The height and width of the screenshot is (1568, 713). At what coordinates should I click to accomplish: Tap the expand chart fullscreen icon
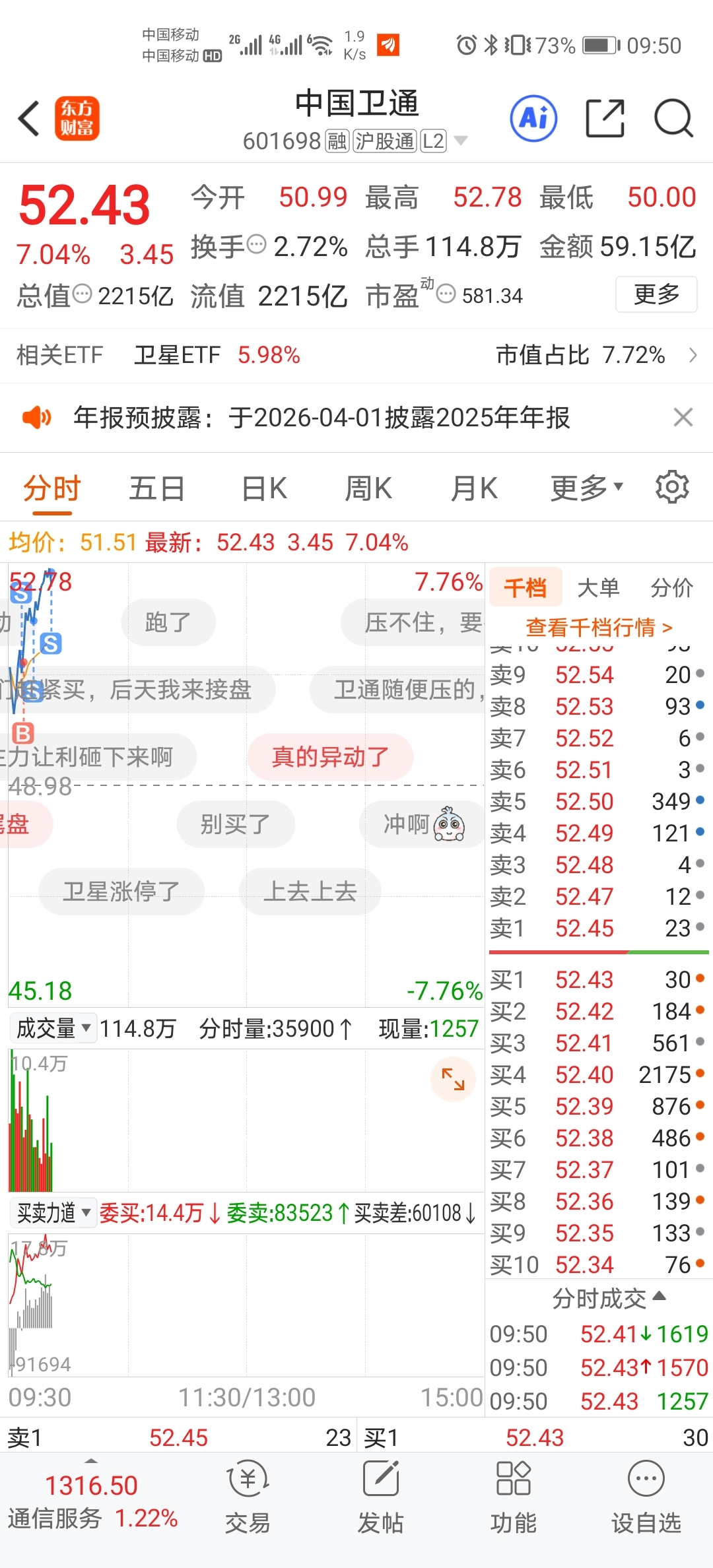click(x=453, y=1079)
